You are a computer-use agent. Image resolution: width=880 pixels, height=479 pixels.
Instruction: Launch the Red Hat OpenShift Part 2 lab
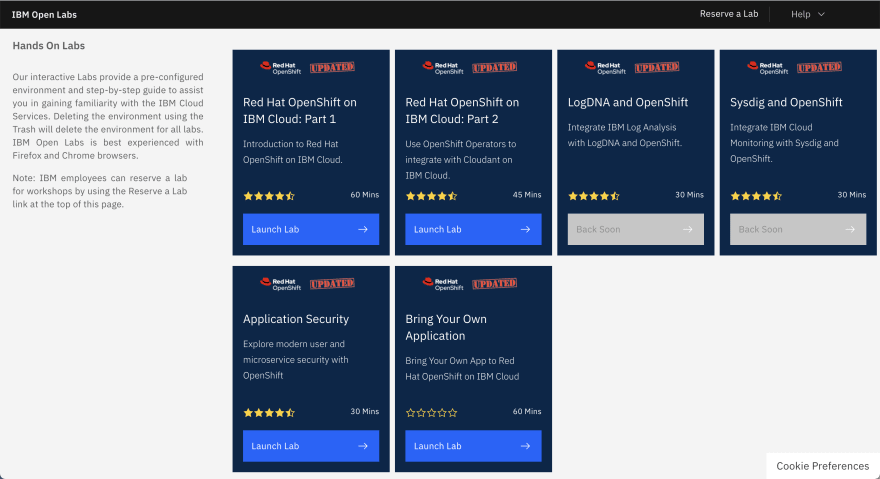(x=473, y=229)
